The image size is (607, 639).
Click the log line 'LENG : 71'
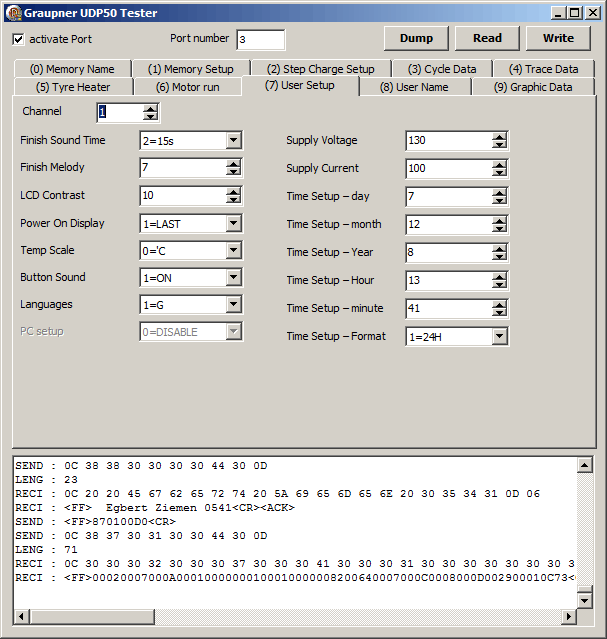tap(46, 550)
